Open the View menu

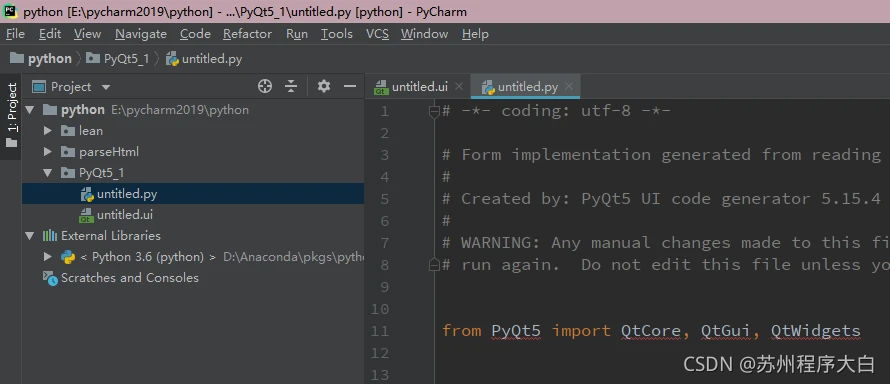click(x=87, y=34)
